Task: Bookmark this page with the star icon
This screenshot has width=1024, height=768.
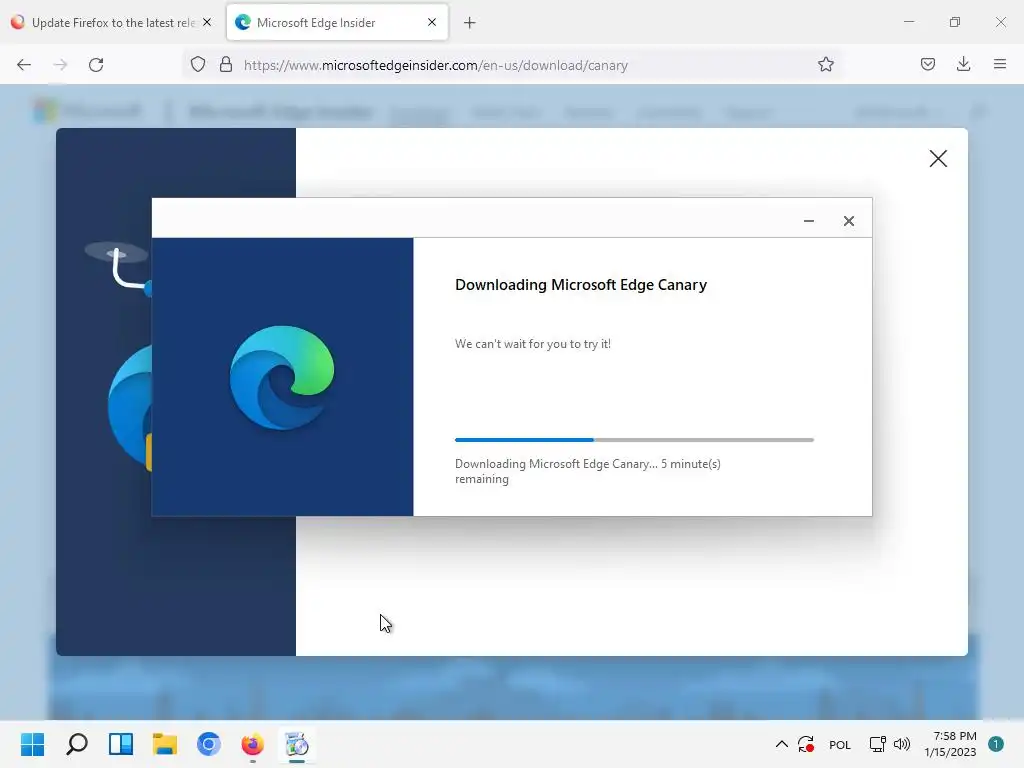Action: click(x=825, y=65)
